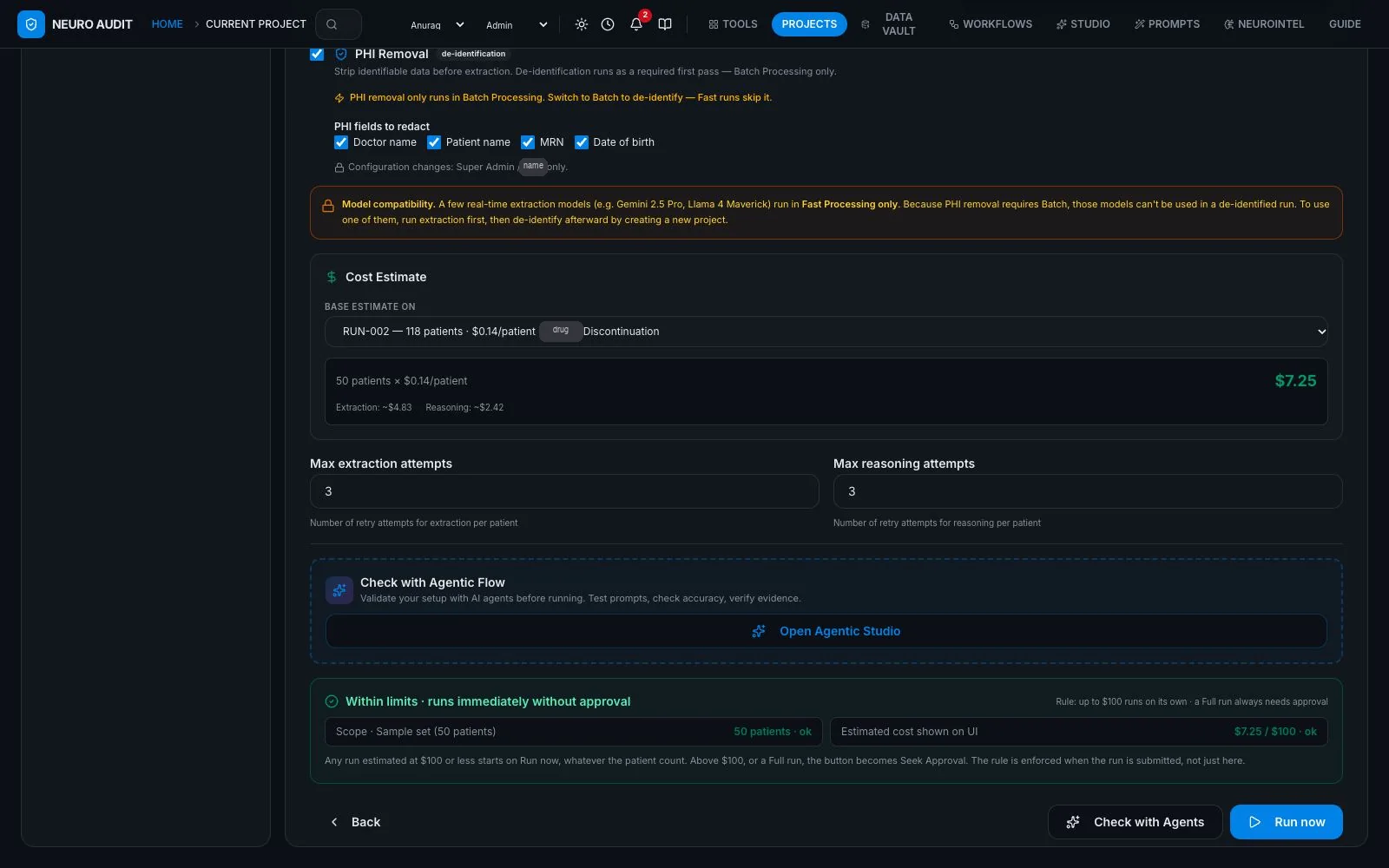
Task: Toggle the PHI Removal checkbox
Action: coord(317,54)
